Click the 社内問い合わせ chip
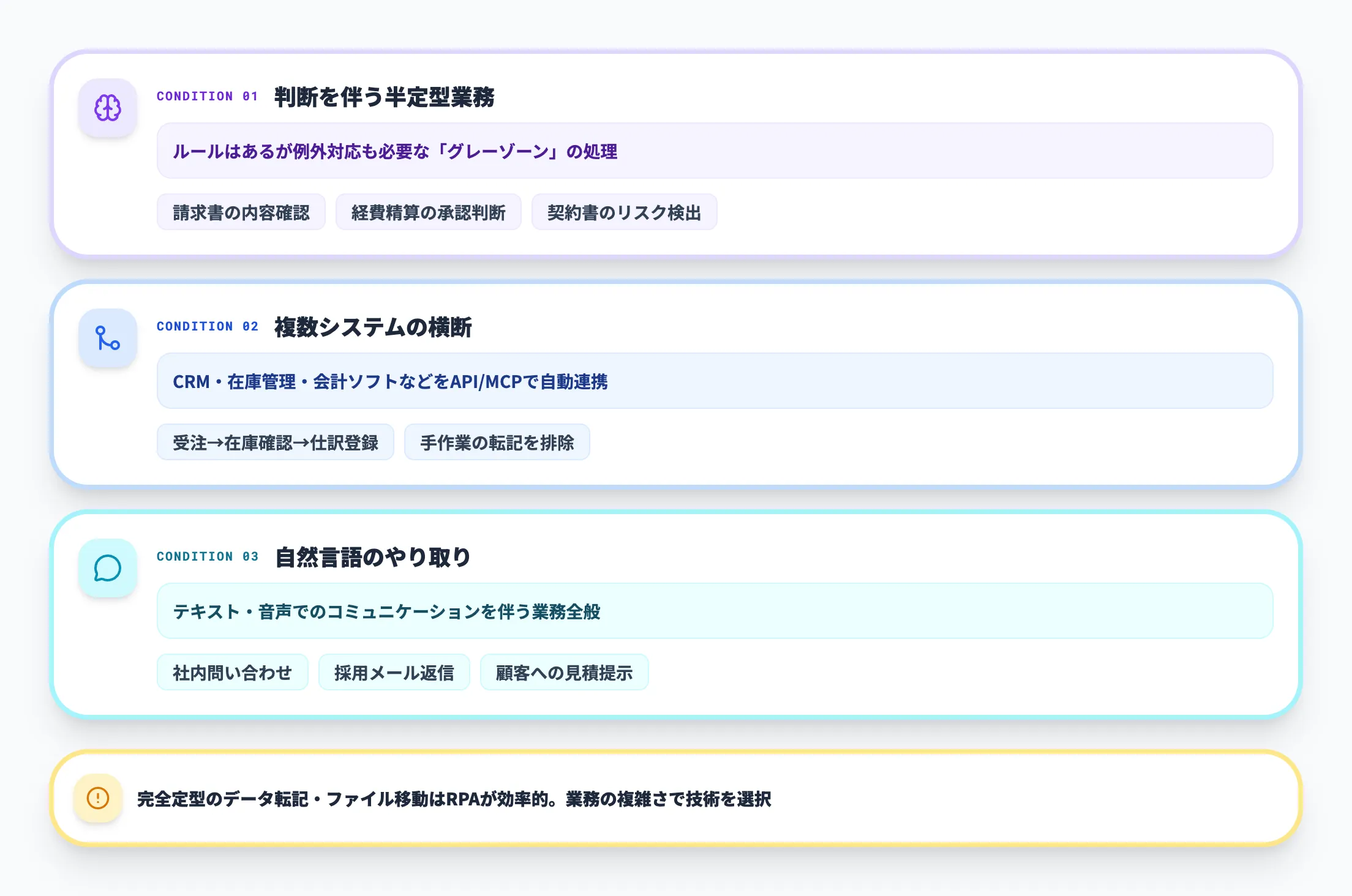 [233, 672]
